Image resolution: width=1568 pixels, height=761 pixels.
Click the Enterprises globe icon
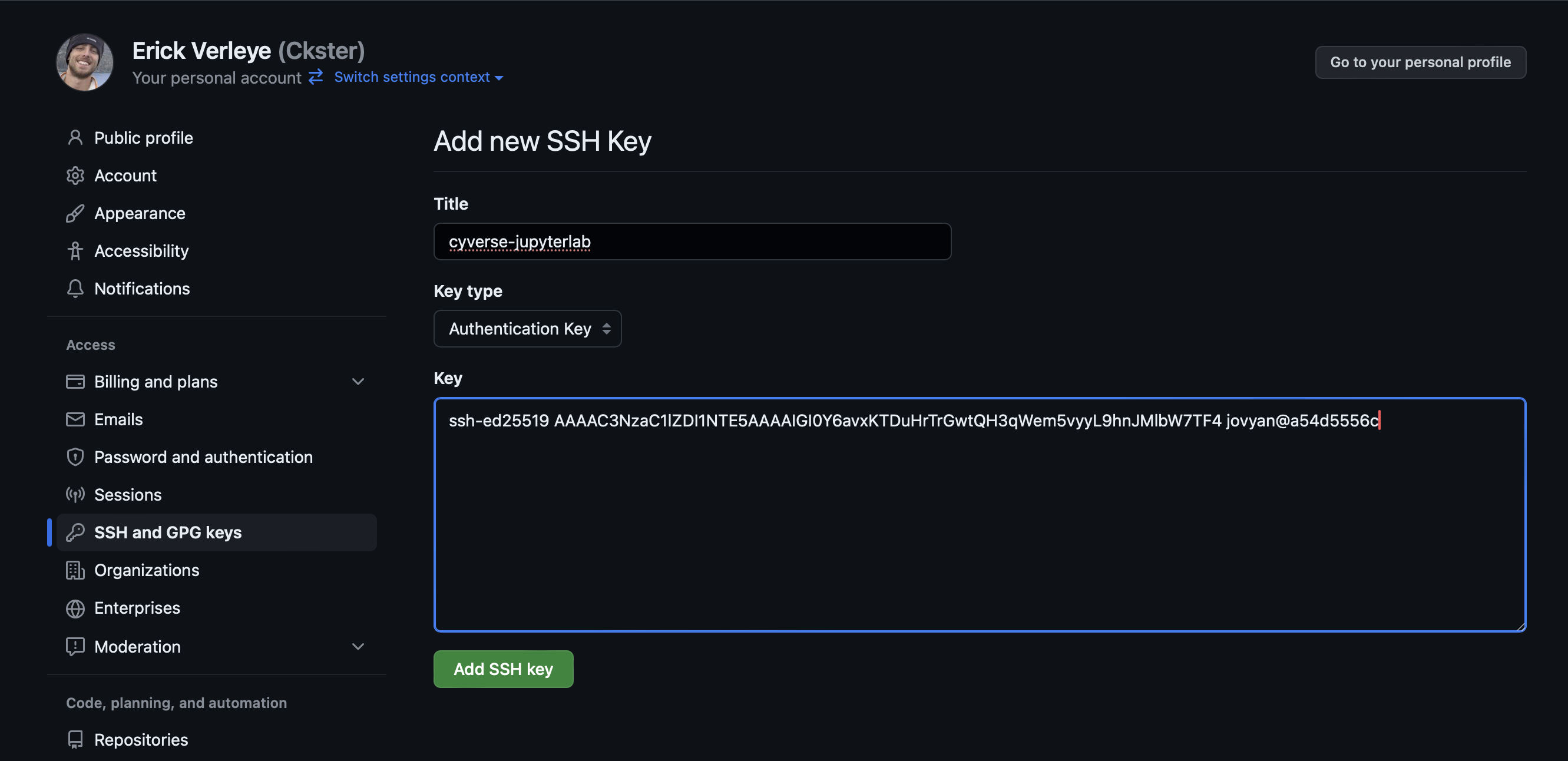75,608
